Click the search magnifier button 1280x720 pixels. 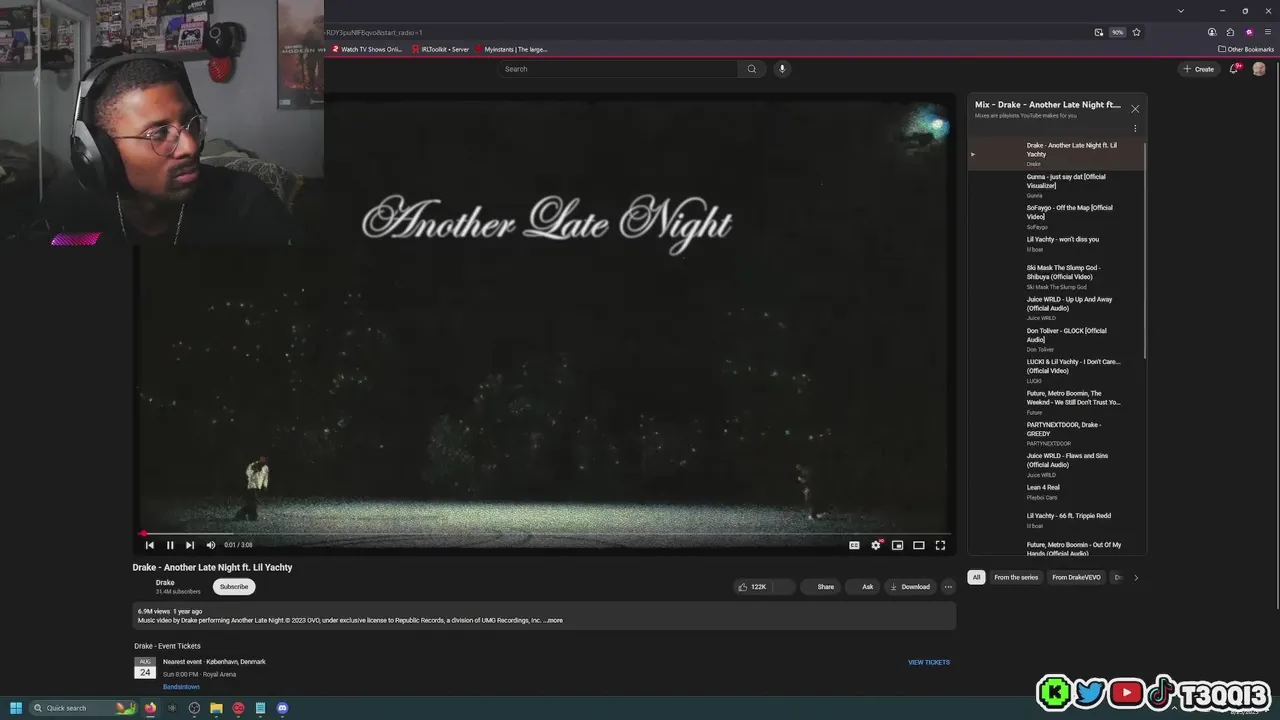pyautogui.click(x=752, y=69)
